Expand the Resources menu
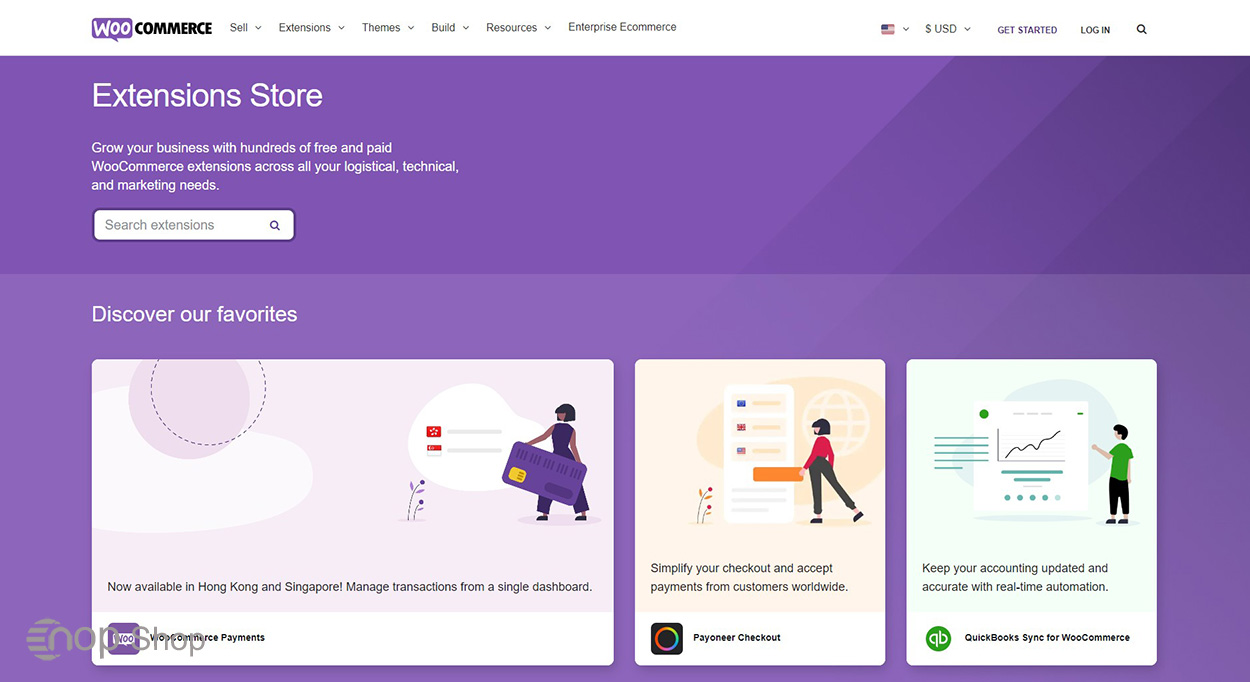Viewport: 1250px width, 682px height. point(519,27)
